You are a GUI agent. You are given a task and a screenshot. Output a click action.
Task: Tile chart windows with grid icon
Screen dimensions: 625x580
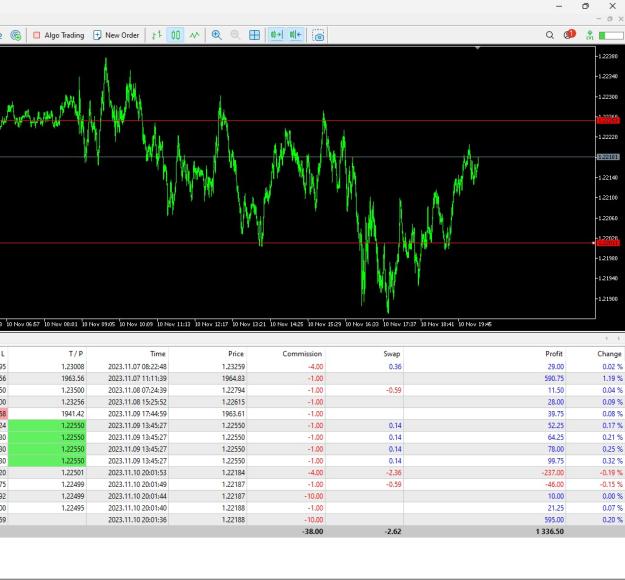tap(254, 35)
